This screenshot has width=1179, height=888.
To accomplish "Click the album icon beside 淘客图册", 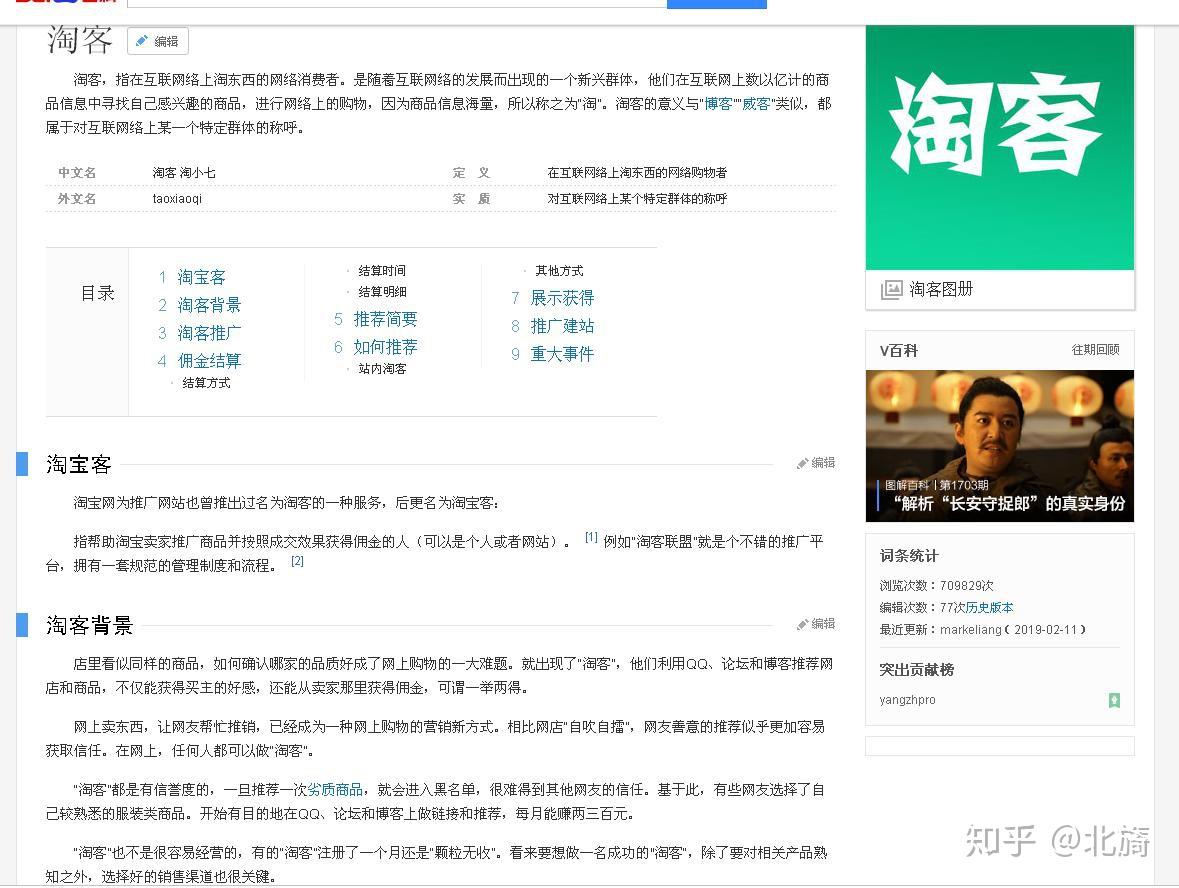I will 891,289.
